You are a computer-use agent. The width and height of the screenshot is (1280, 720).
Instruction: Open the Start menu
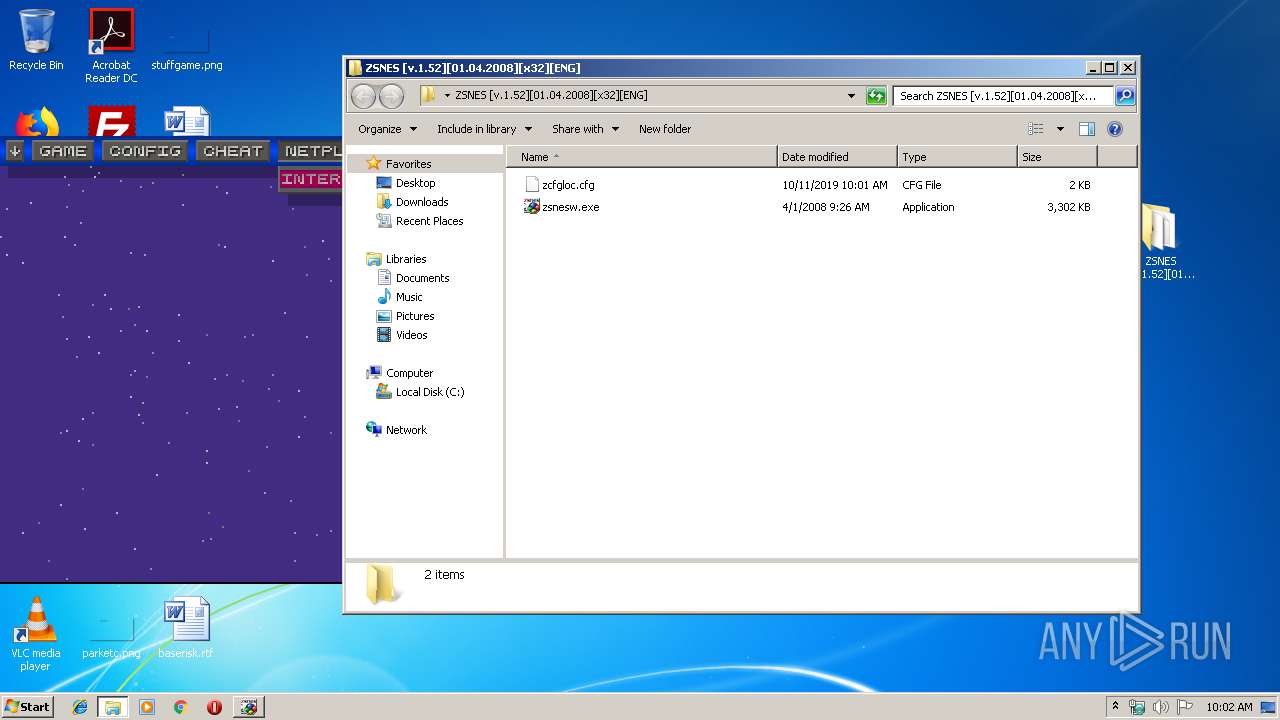(x=27, y=706)
